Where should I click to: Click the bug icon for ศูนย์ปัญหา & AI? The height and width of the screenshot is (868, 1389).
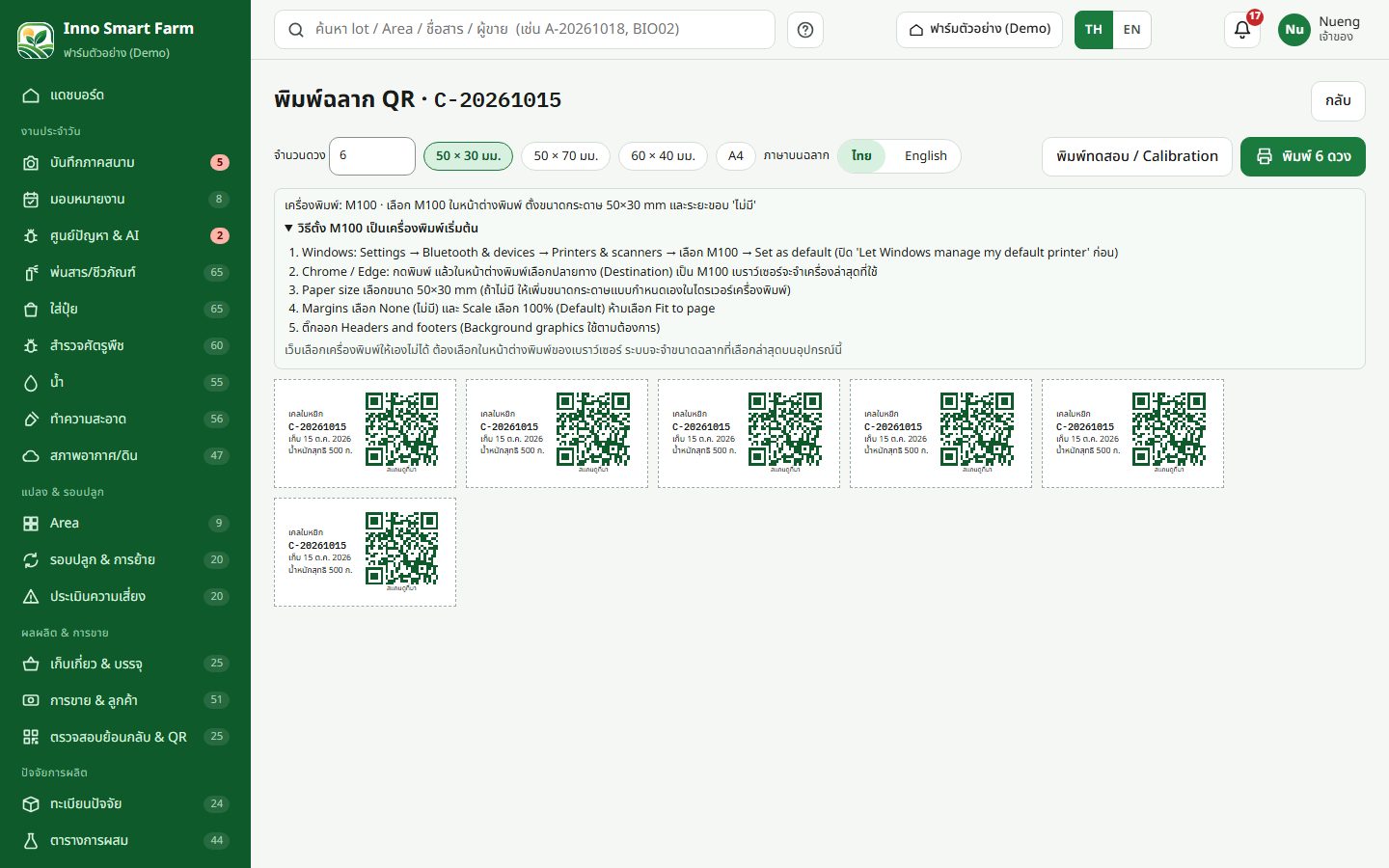31,236
